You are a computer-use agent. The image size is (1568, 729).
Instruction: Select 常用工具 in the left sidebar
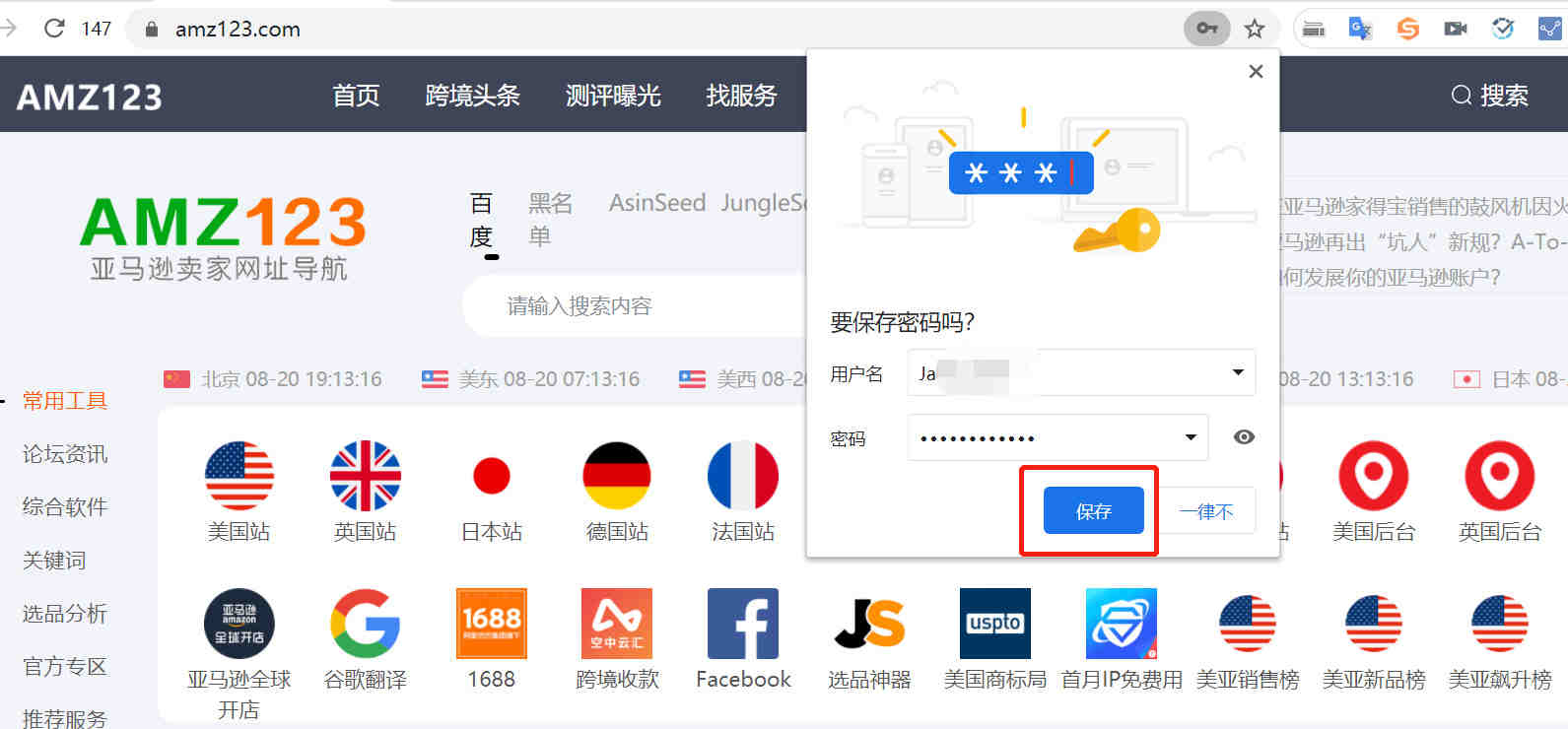(x=65, y=400)
